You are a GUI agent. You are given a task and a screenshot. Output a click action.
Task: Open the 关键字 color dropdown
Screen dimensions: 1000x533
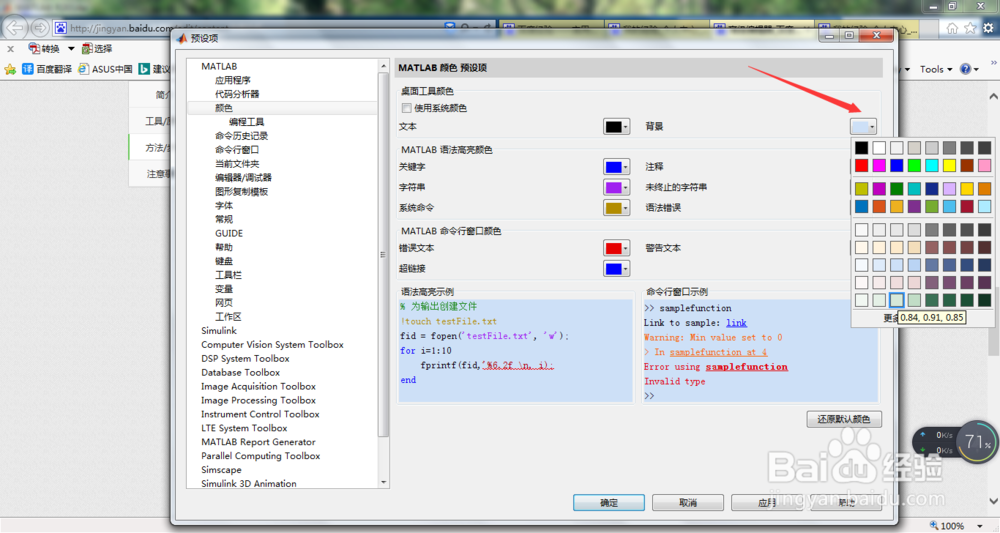[x=616, y=167]
